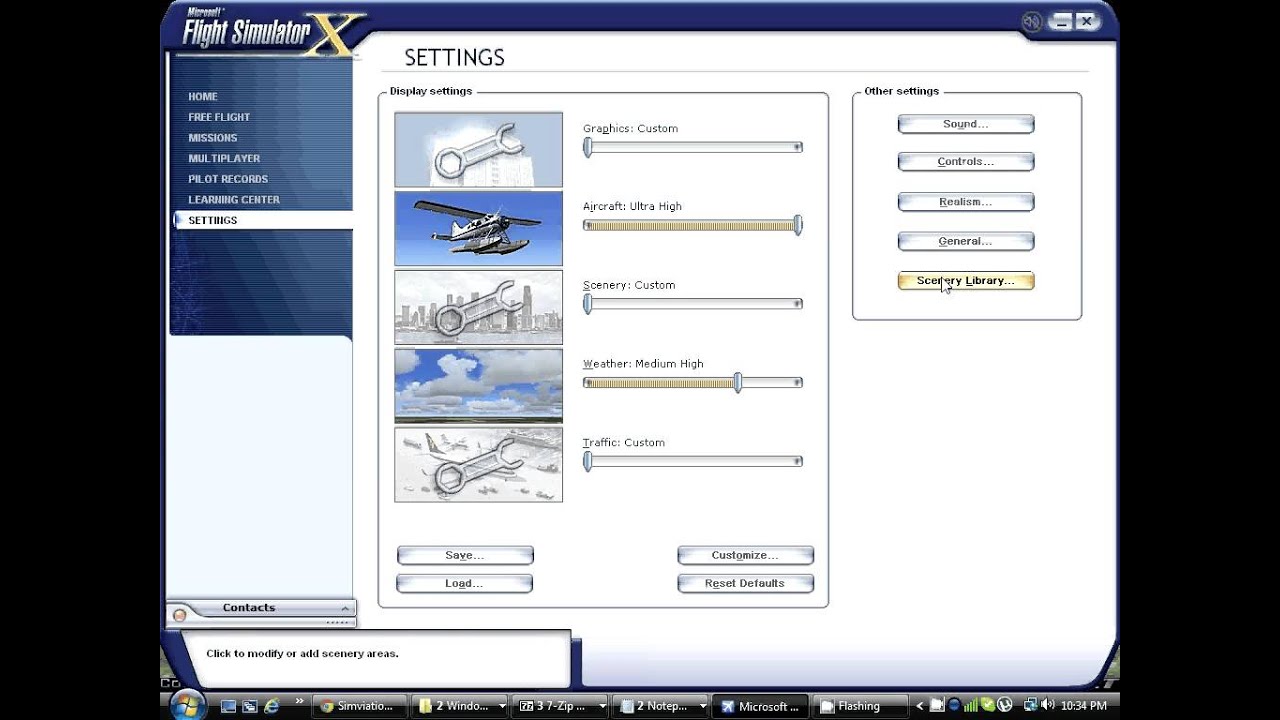Switch to Simviation Chrome taskbar window
Viewport: 1280px width, 720px height.
(360, 706)
